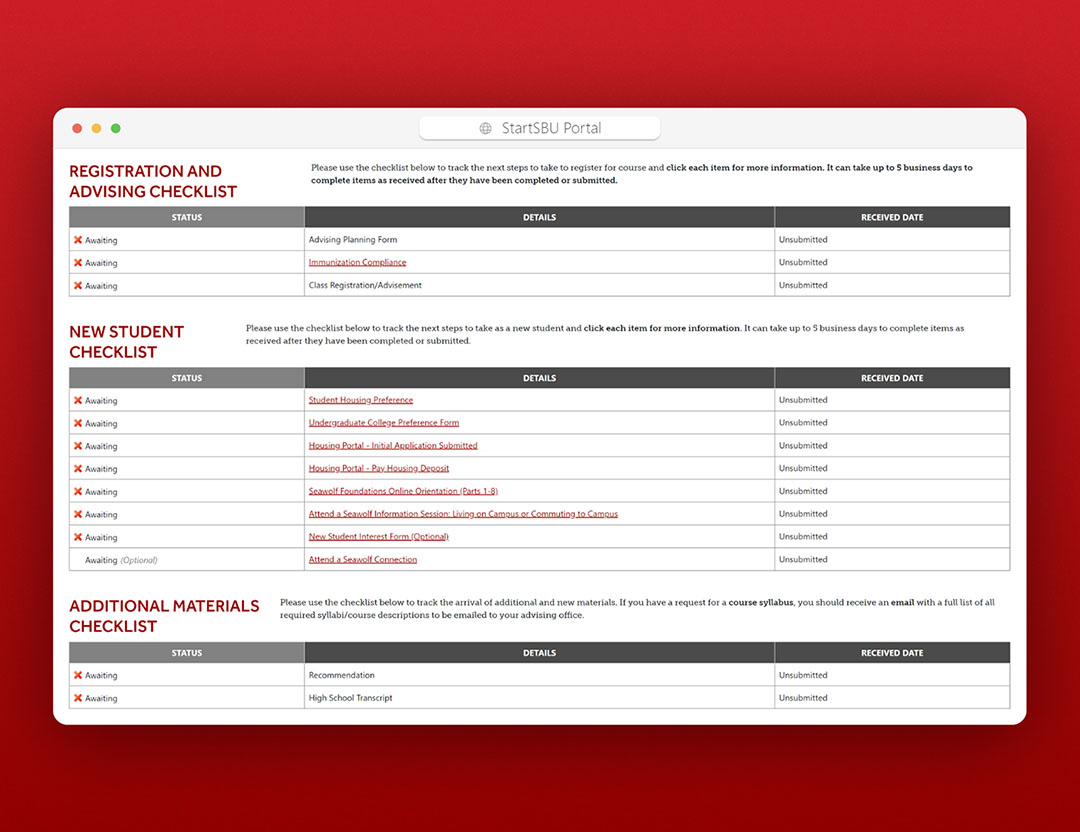This screenshot has height=832, width=1080.
Task: Open the Student Housing Preference link
Action: (360, 399)
